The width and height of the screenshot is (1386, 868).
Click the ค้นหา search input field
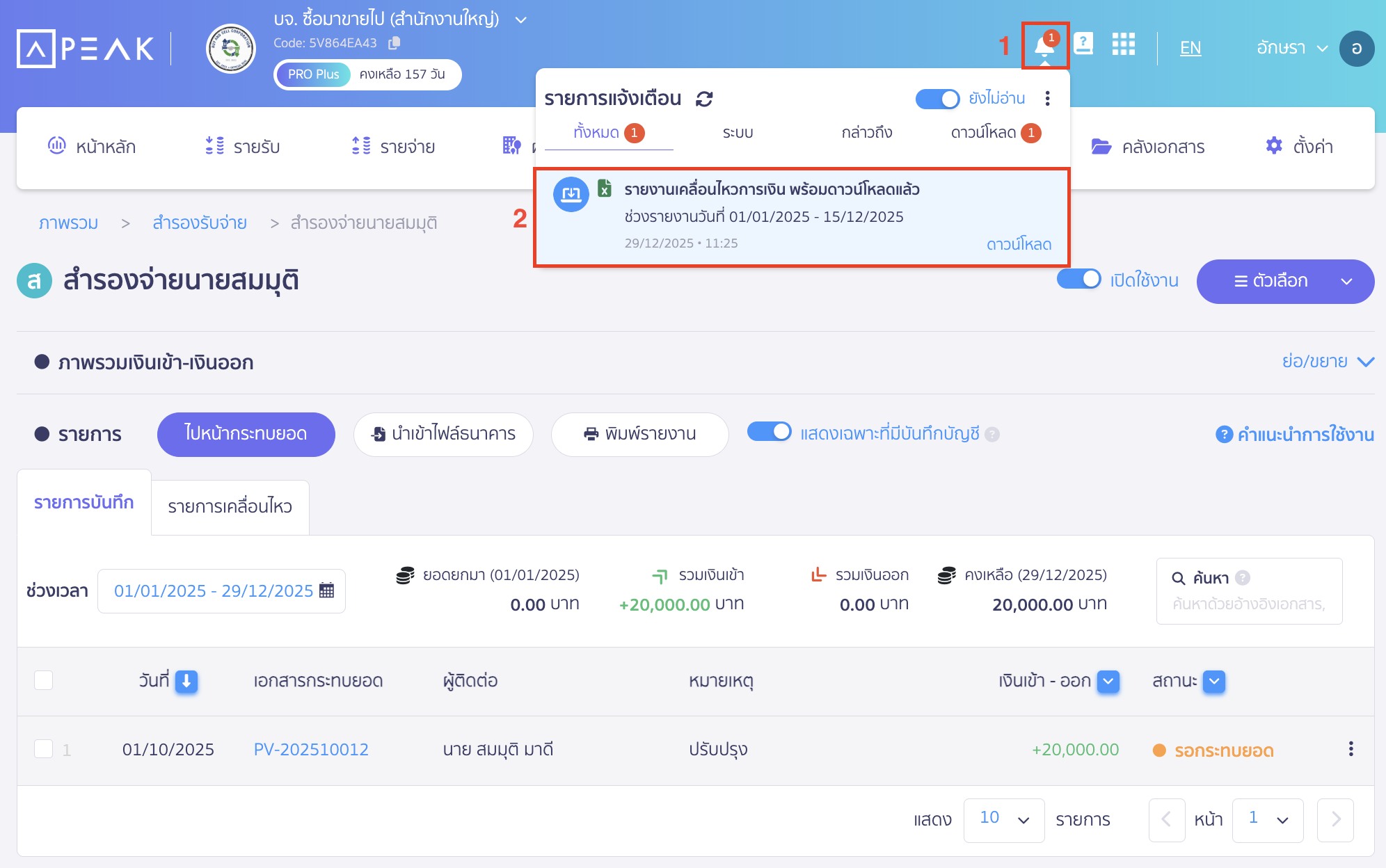tap(1248, 604)
